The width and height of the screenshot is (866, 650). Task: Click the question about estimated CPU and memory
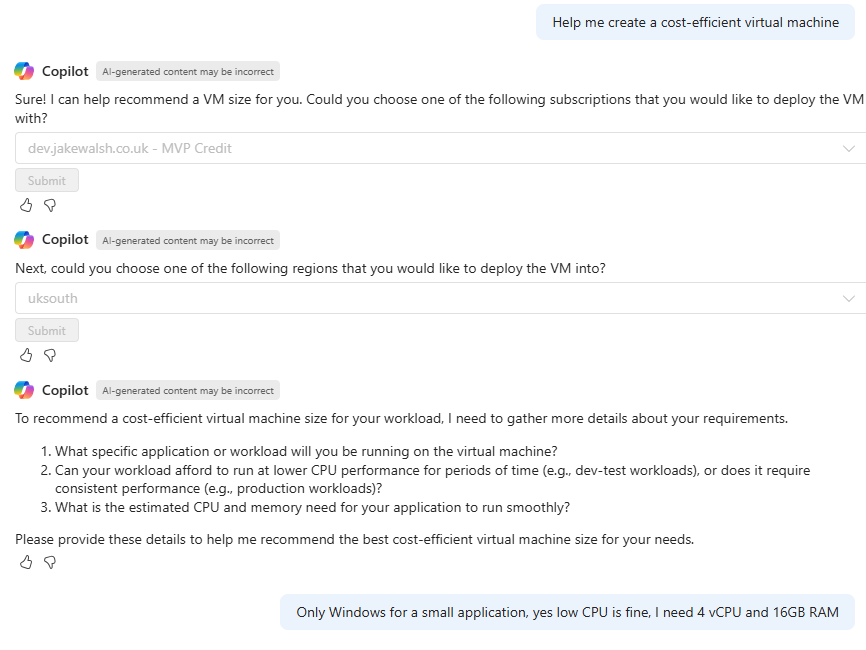coord(312,507)
